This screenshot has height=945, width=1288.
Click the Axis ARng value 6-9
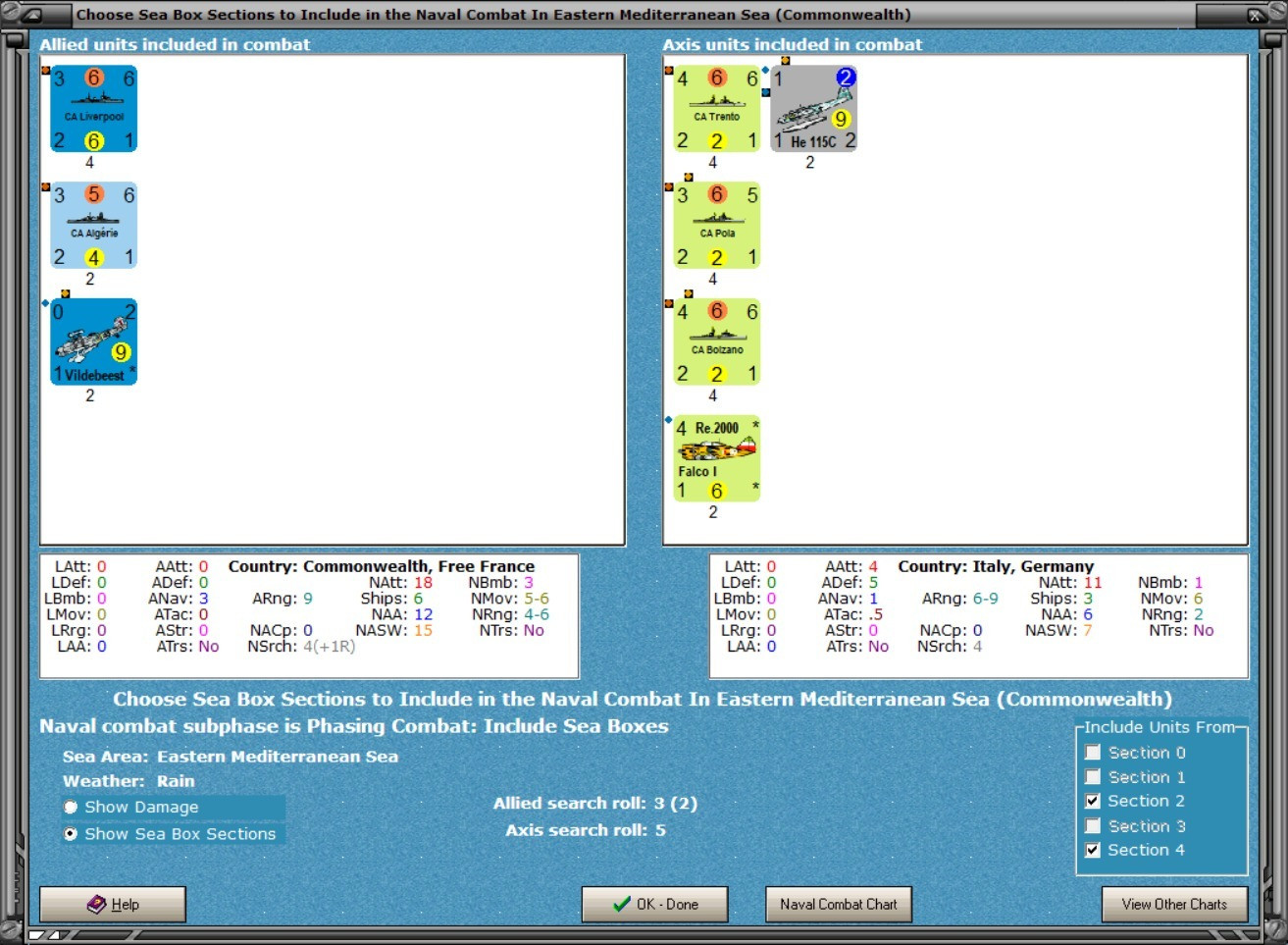[x=986, y=599]
